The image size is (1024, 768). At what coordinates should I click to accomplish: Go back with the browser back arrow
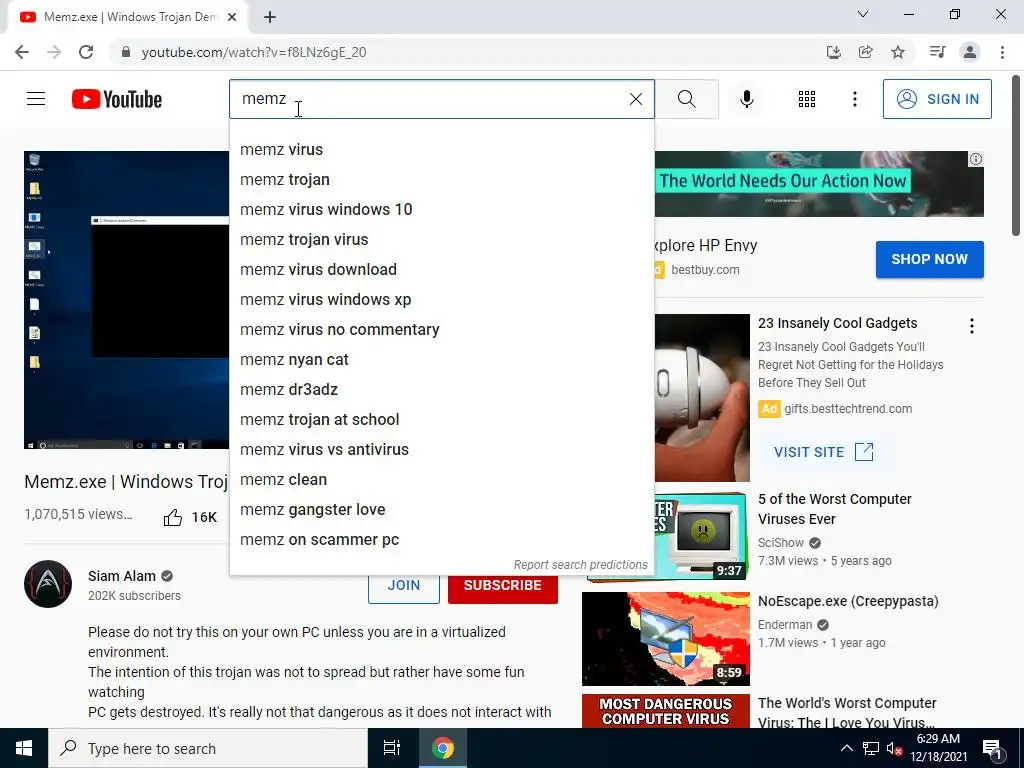point(22,52)
